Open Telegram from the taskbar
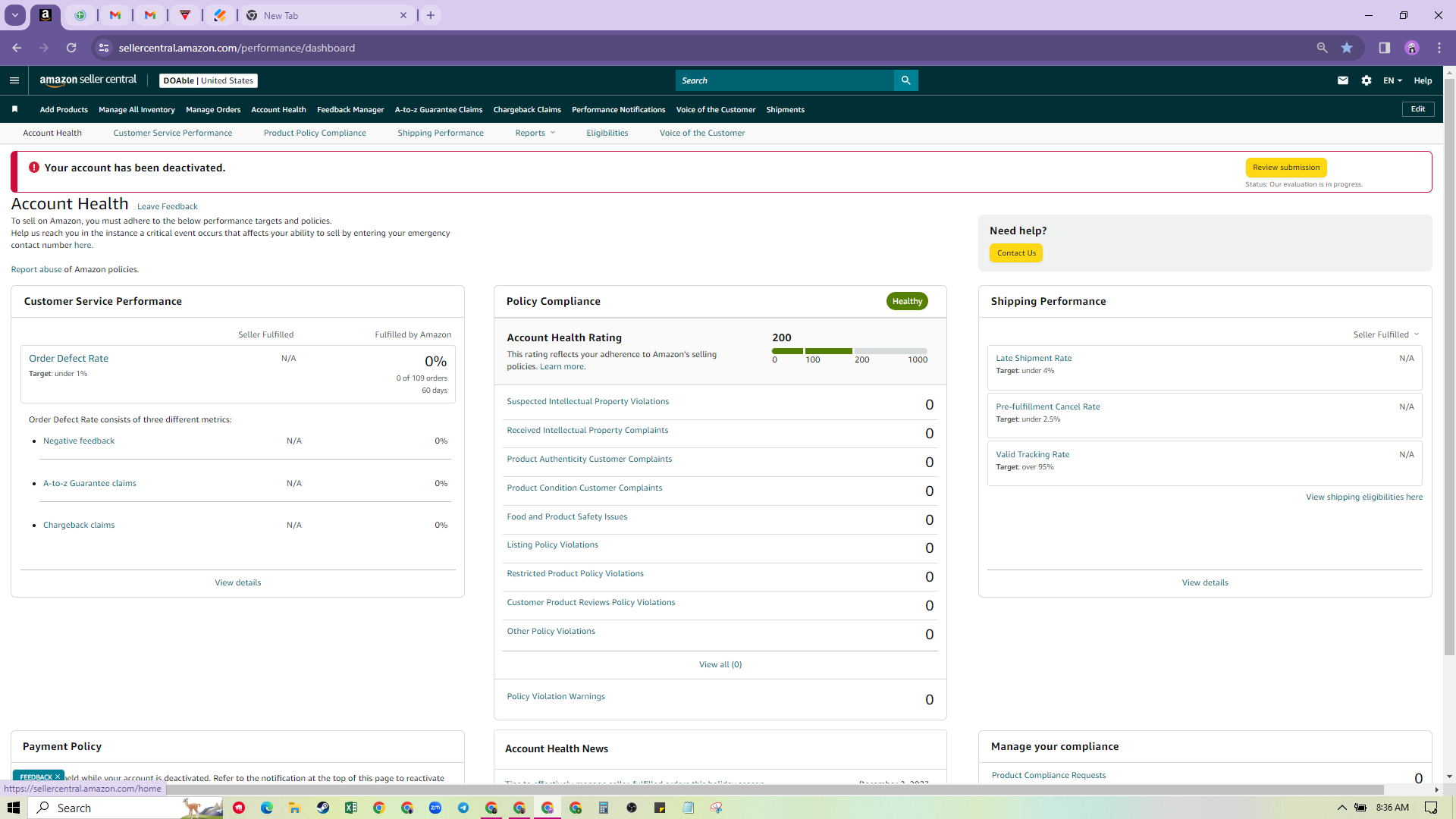The height and width of the screenshot is (819, 1456). pos(463,808)
